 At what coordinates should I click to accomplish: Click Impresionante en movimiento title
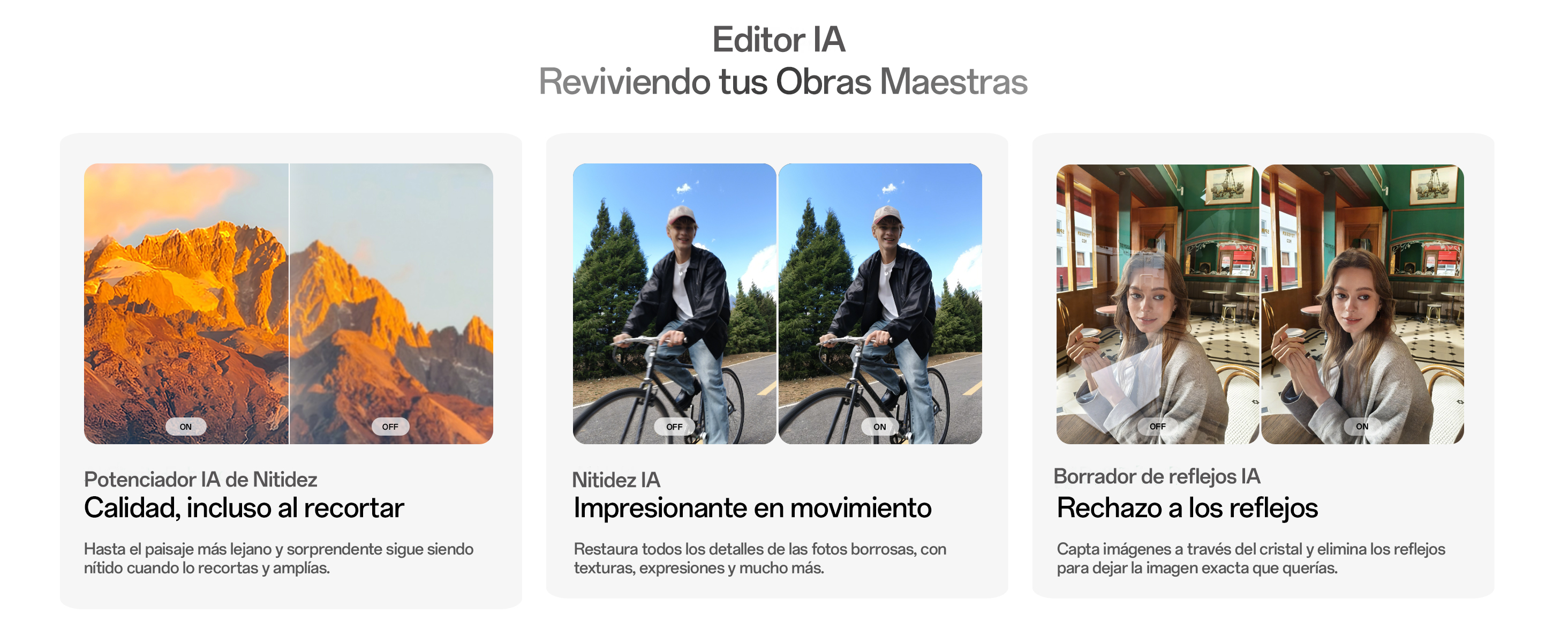tap(752, 508)
